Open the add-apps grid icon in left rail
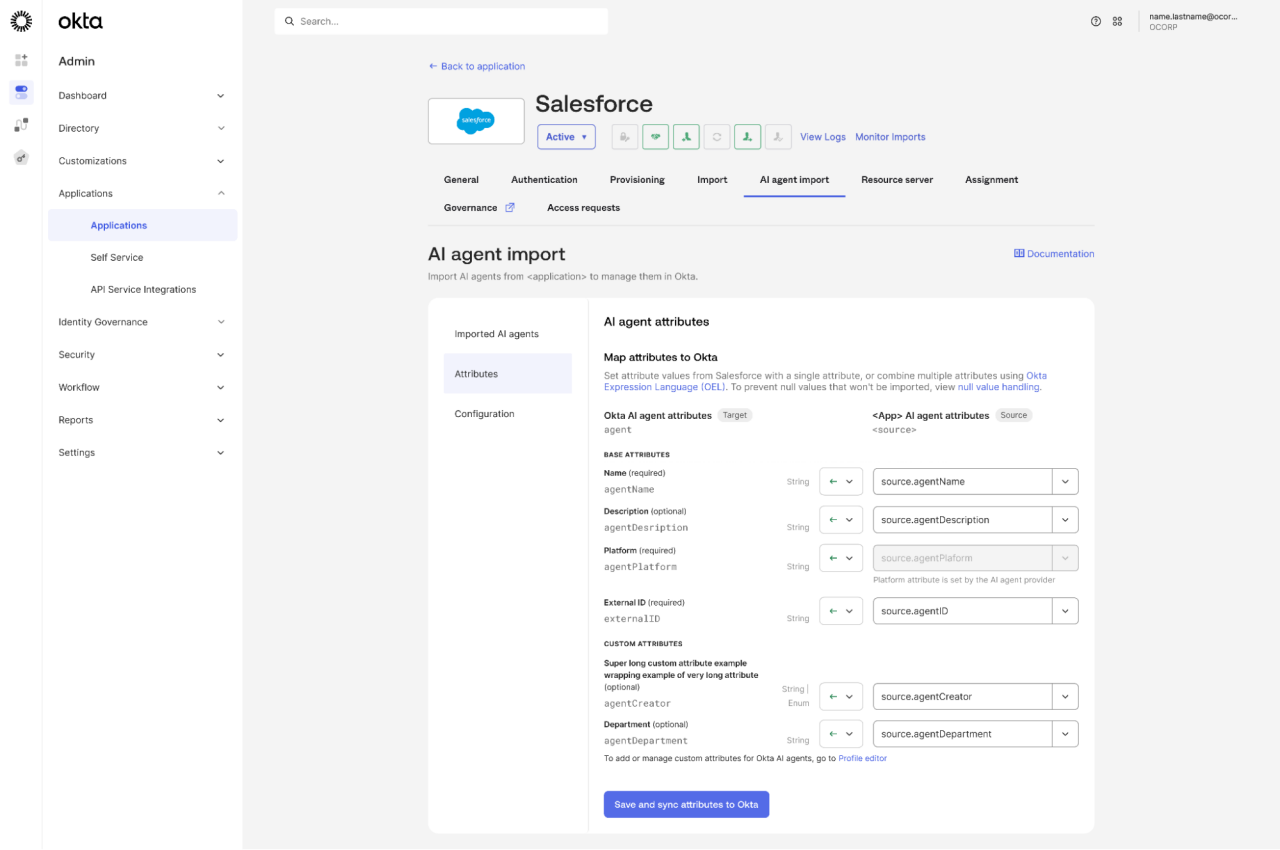Viewport: 1280px width, 850px height. coord(21,60)
